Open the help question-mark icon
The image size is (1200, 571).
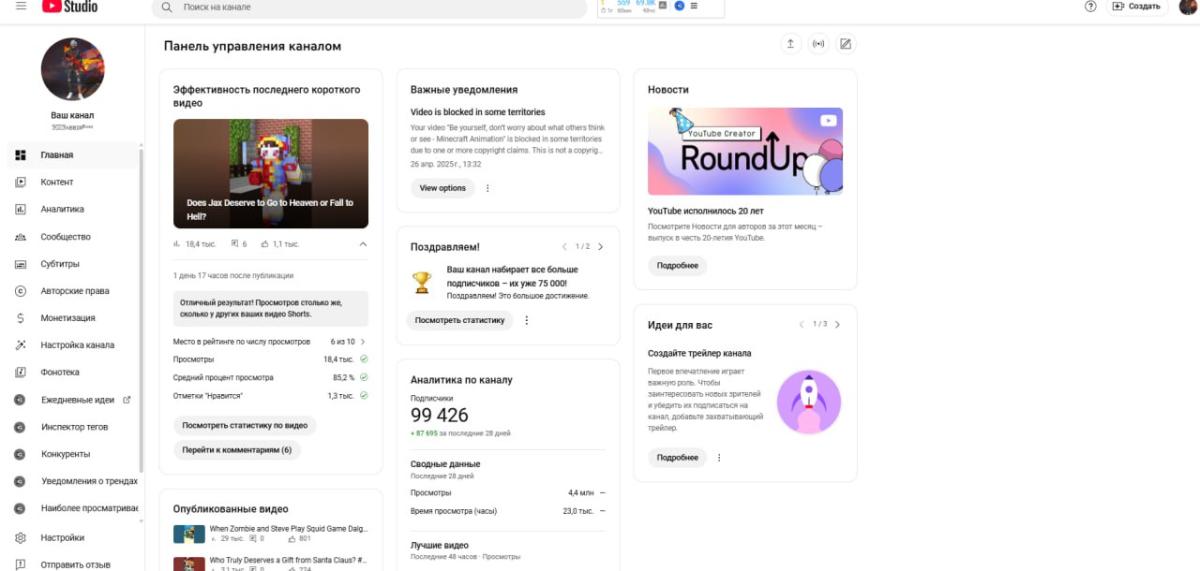pos(1091,6)
